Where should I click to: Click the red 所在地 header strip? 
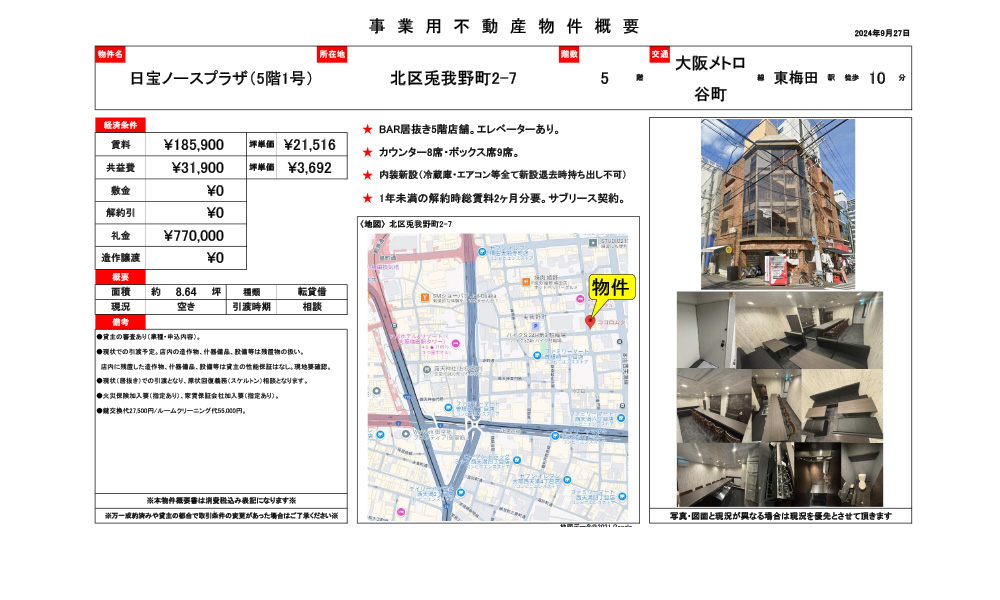[332, 56]
